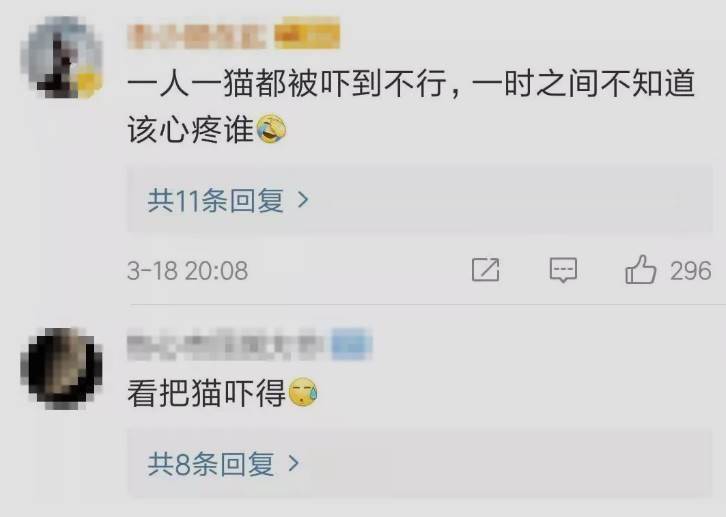Click the gray reply box of second comment
Screen dimensions: 726x517
pyautogui.click(x=419, y=463)
